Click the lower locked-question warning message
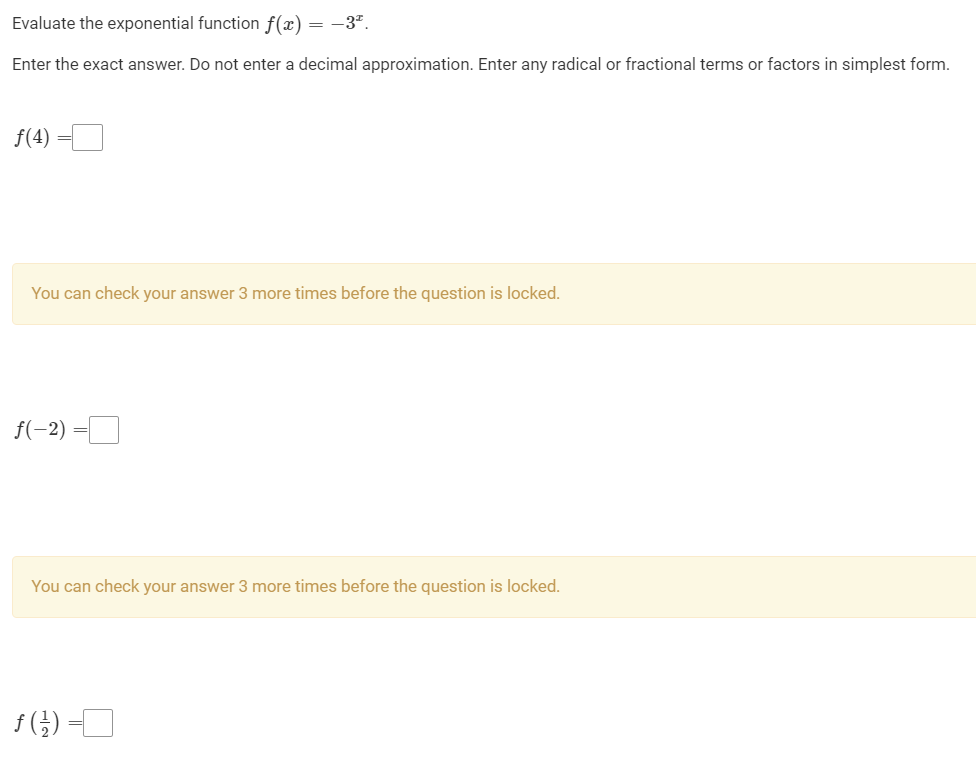976x763 pixels. (295, 586)
